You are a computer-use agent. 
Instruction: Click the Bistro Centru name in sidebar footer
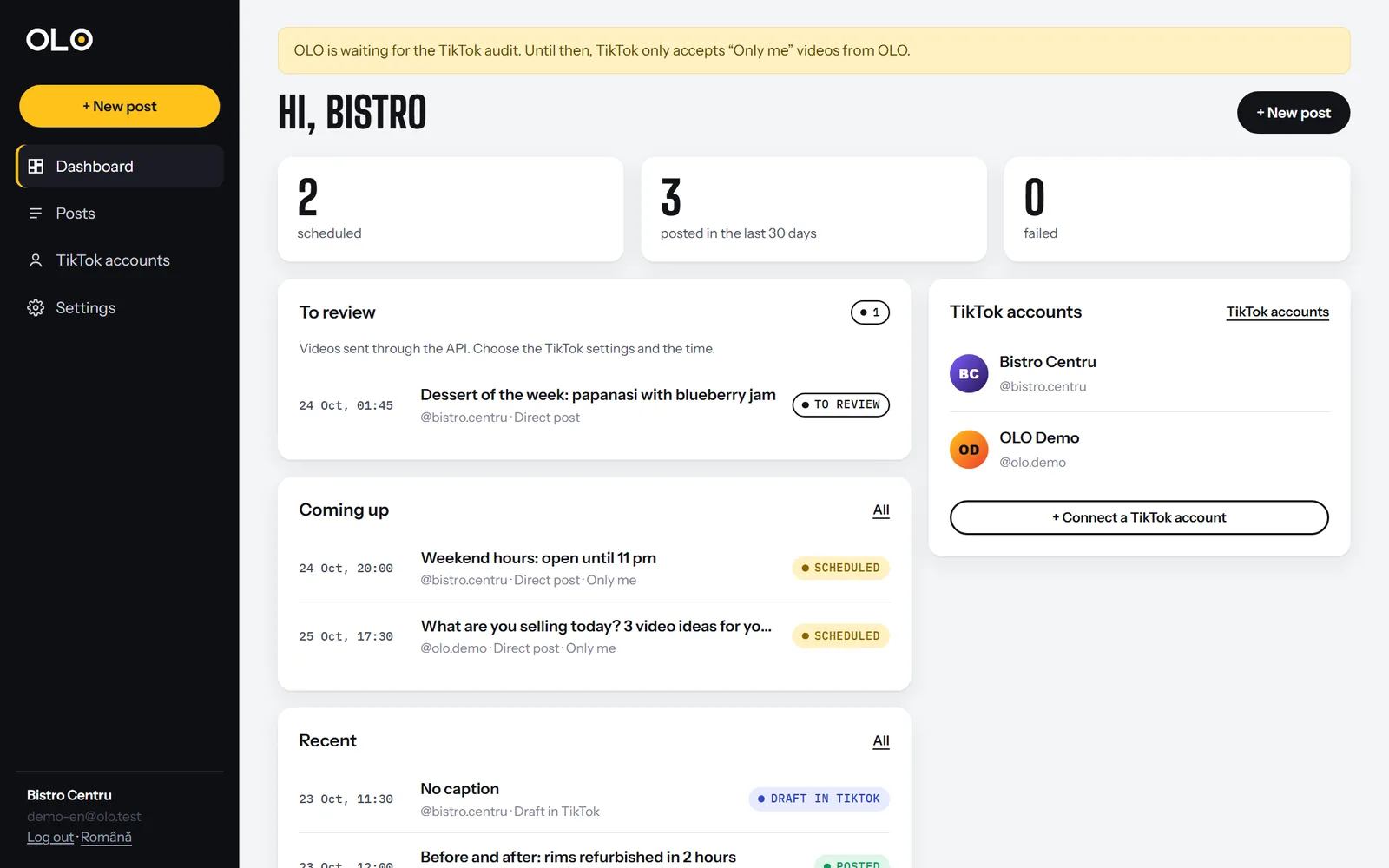pos(69,795)
